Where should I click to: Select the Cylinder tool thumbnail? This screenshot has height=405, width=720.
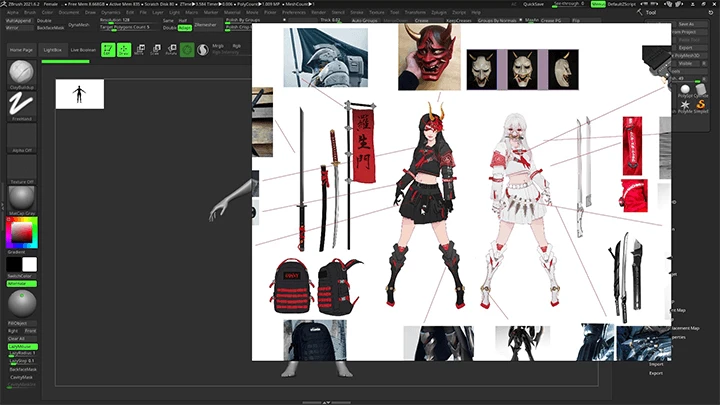click(x=701, y=89)
